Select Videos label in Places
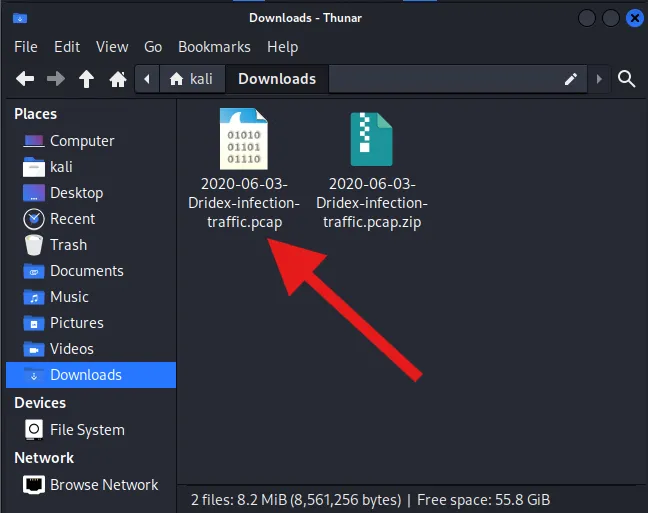The width and height of the screenshot is (648, 513). [x=71, y=349]
